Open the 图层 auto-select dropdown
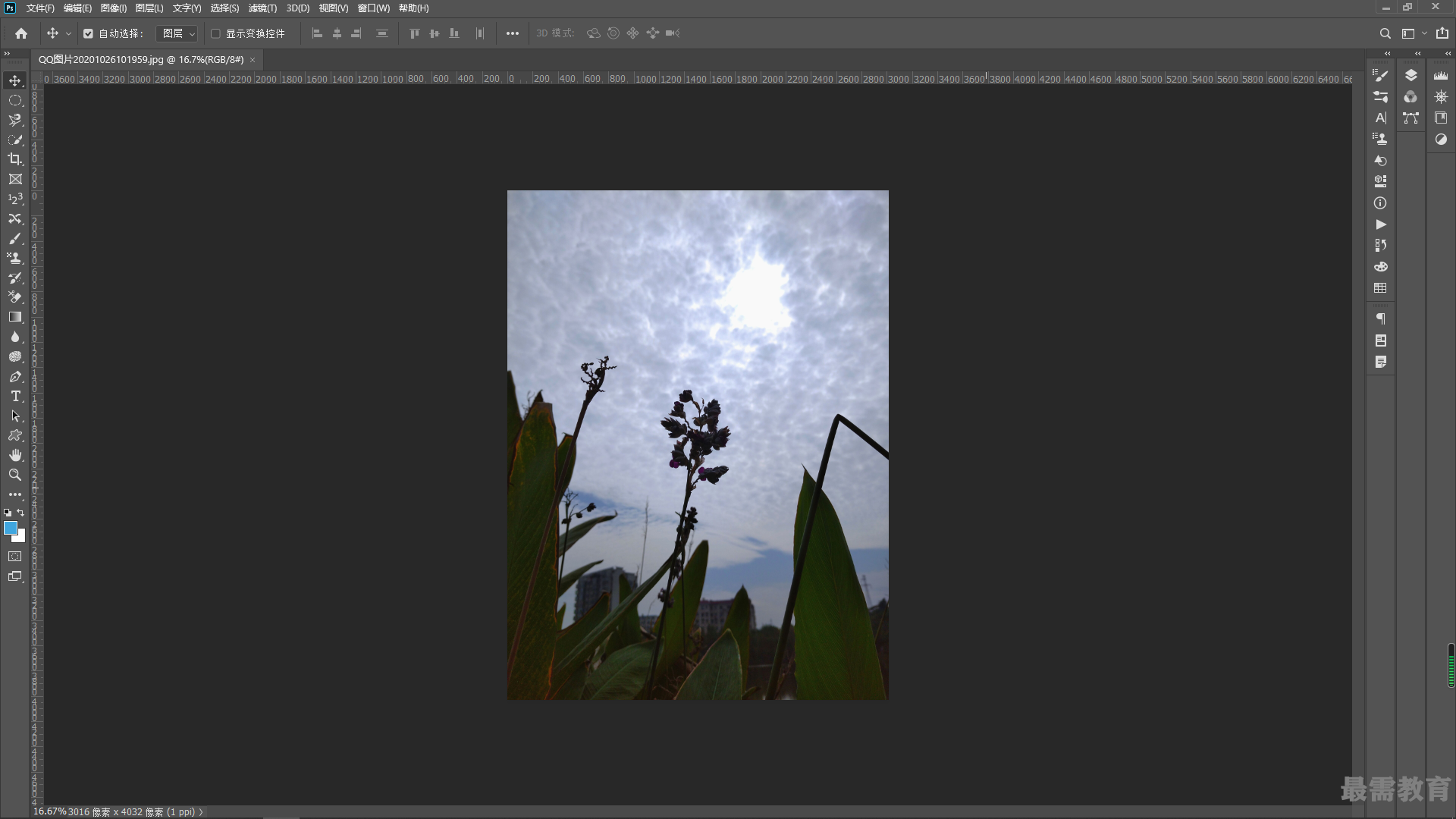The image size is (1456, 819). pos(177,33)
